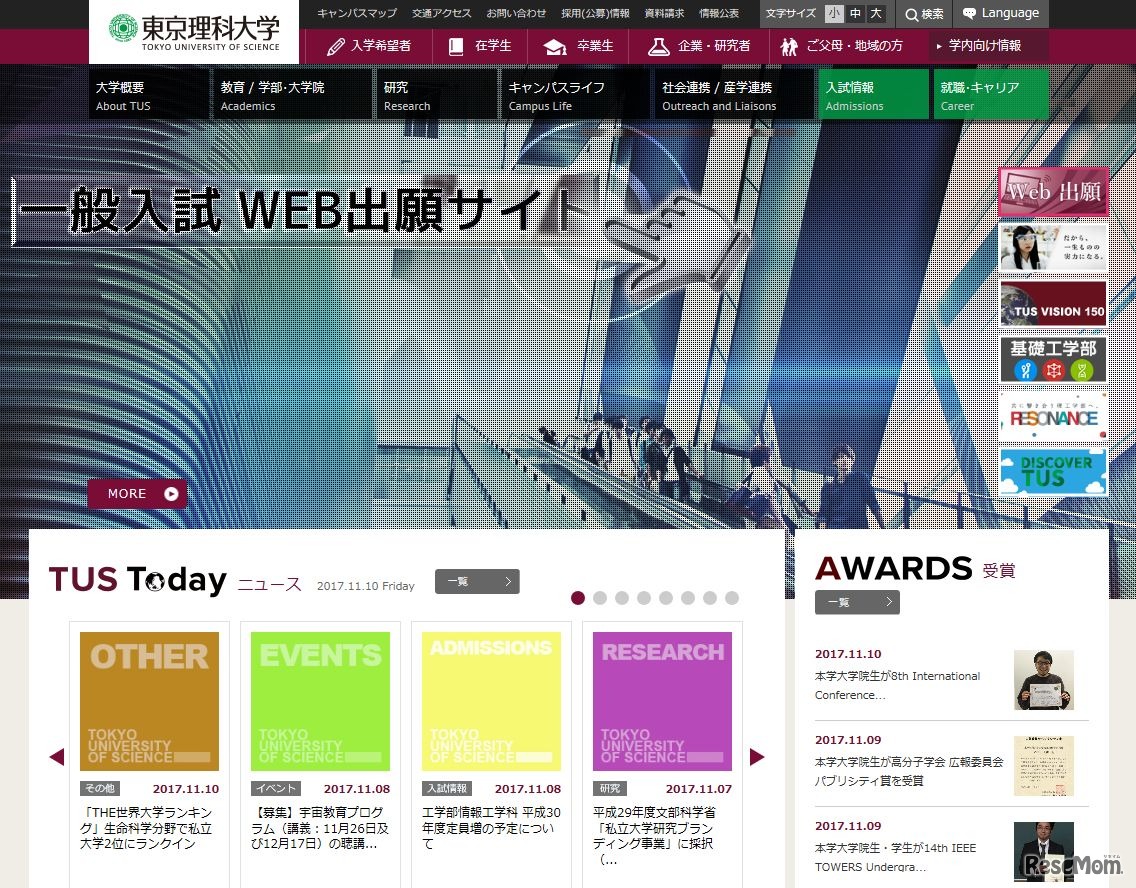The height and width of the screenshot is (888, 1136).
Task: Open the THE世界大学ランキング news headline
Action: (147, 829)
